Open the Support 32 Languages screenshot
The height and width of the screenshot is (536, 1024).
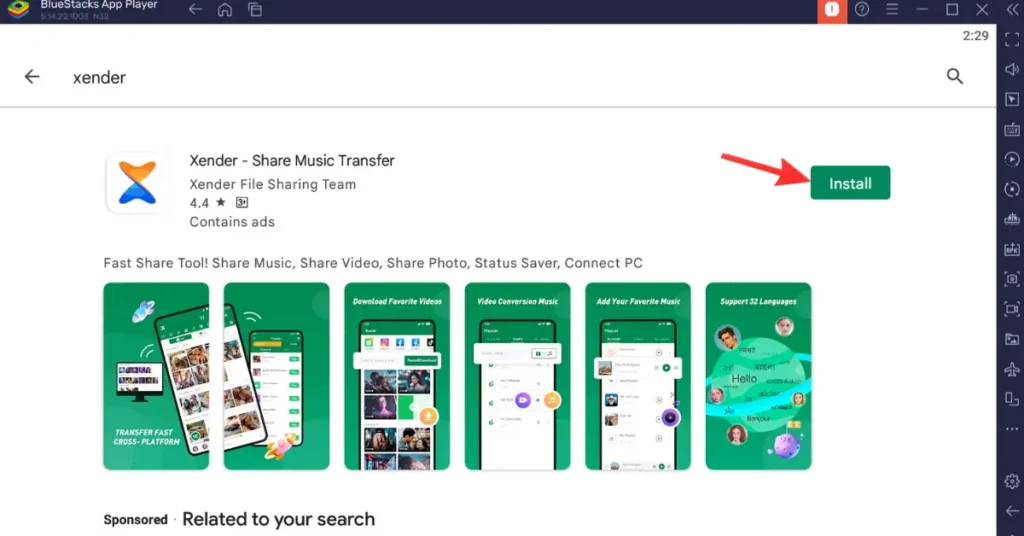point(758,376)
